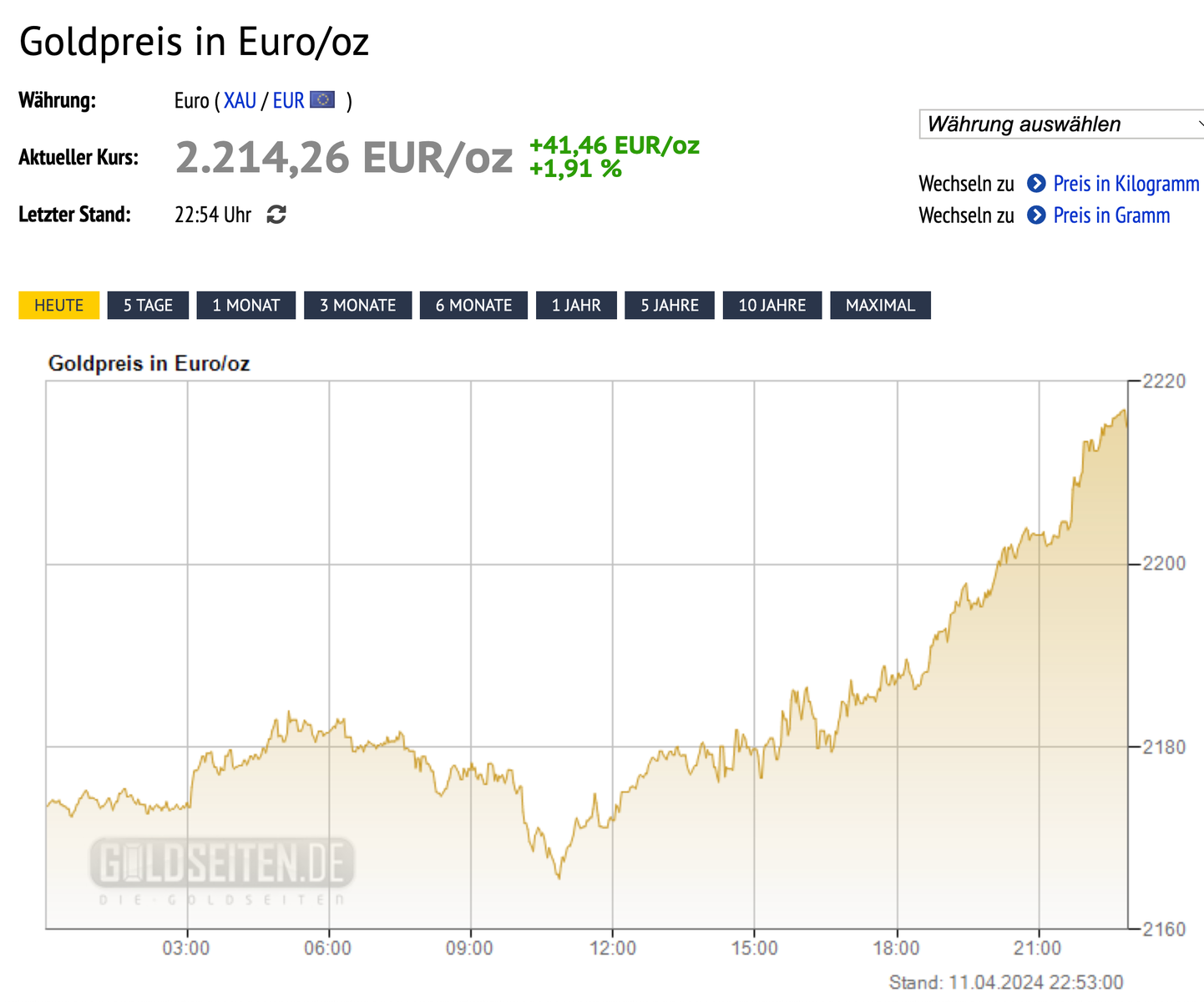Click the Goldseiten.de watermark logo
The image size is (1204, 1002).
(222, 864)
